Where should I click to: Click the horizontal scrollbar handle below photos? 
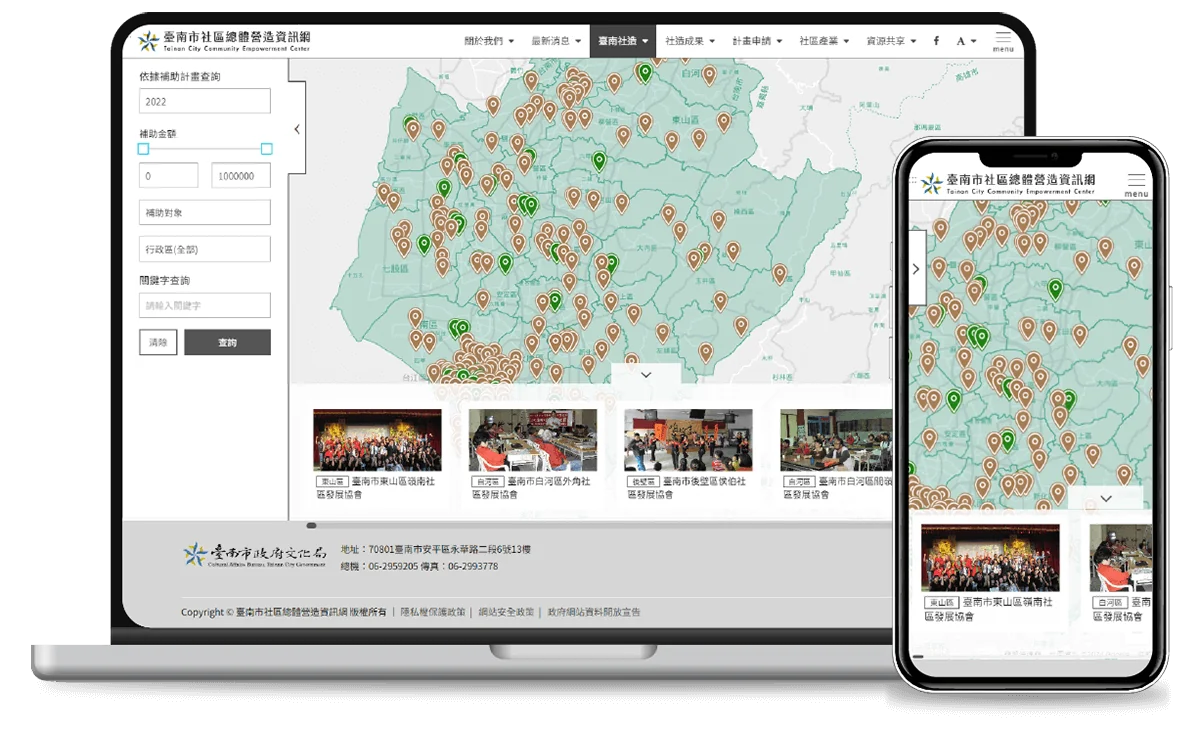coord(311,525)
